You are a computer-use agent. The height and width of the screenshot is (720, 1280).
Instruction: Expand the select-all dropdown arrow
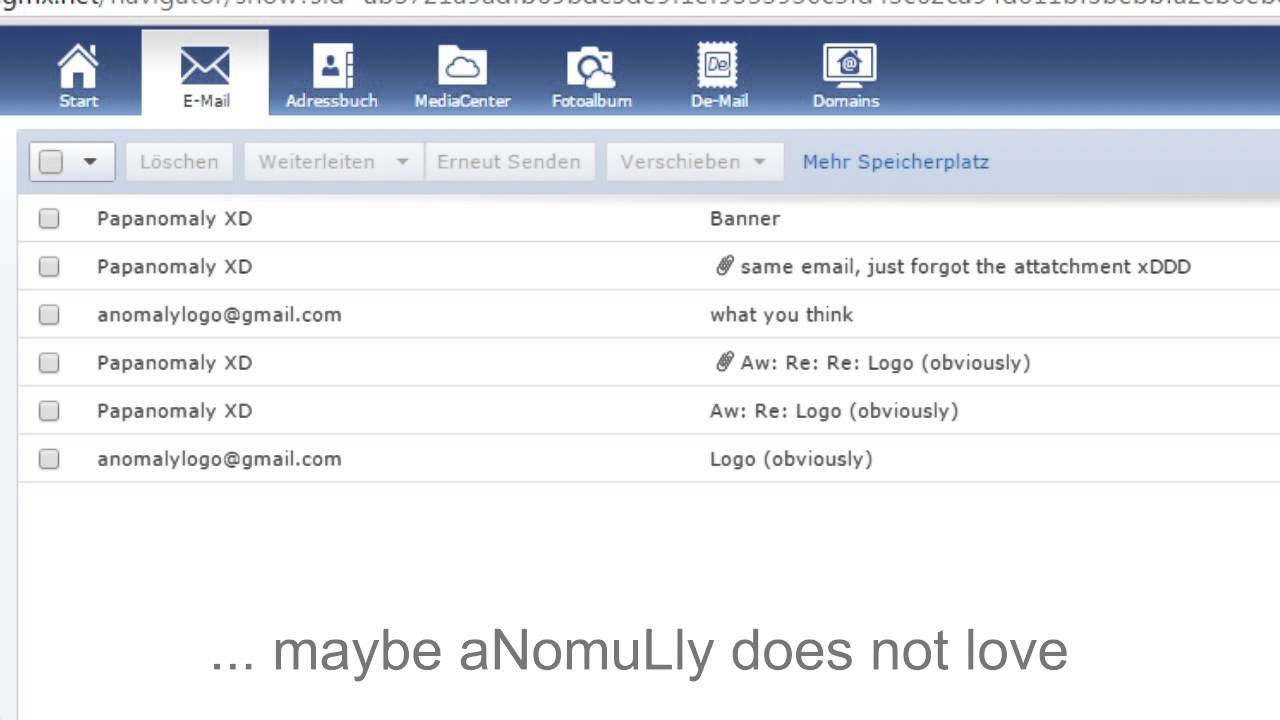pyautogui.click(x=90, y=162)
